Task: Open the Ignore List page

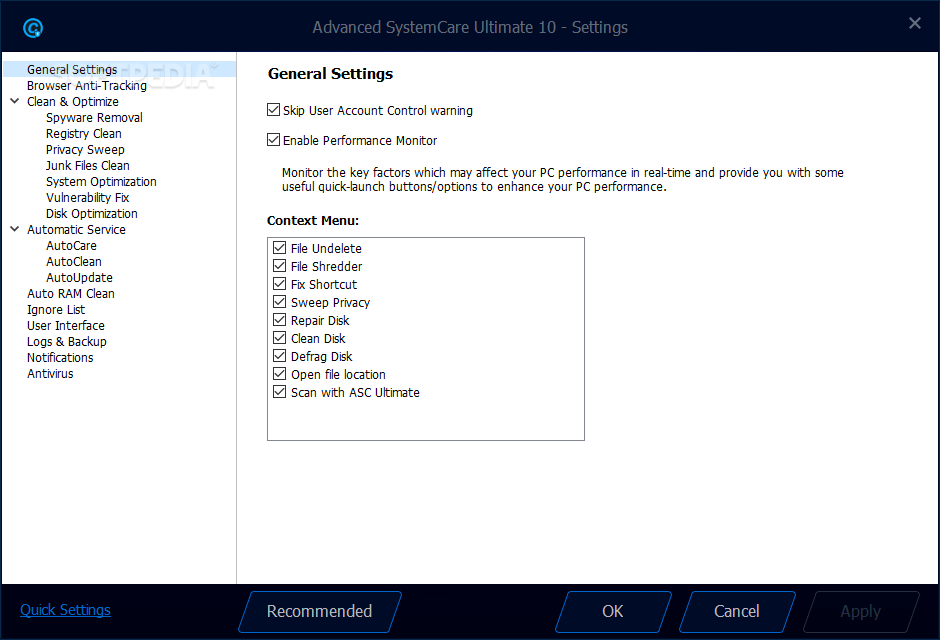Action: pos(56,310)
